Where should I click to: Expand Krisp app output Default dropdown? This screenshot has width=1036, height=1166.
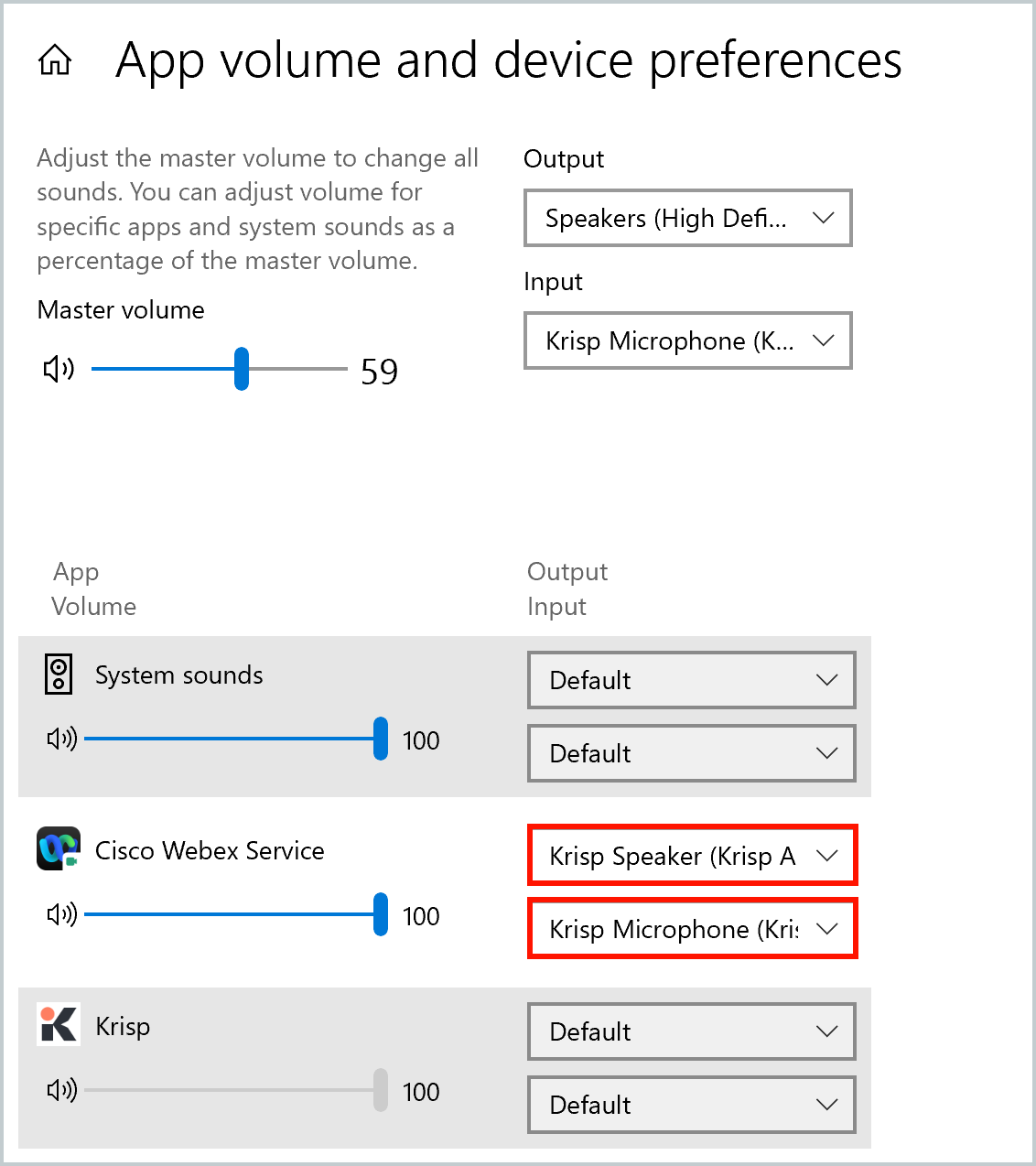(692, 1031)
